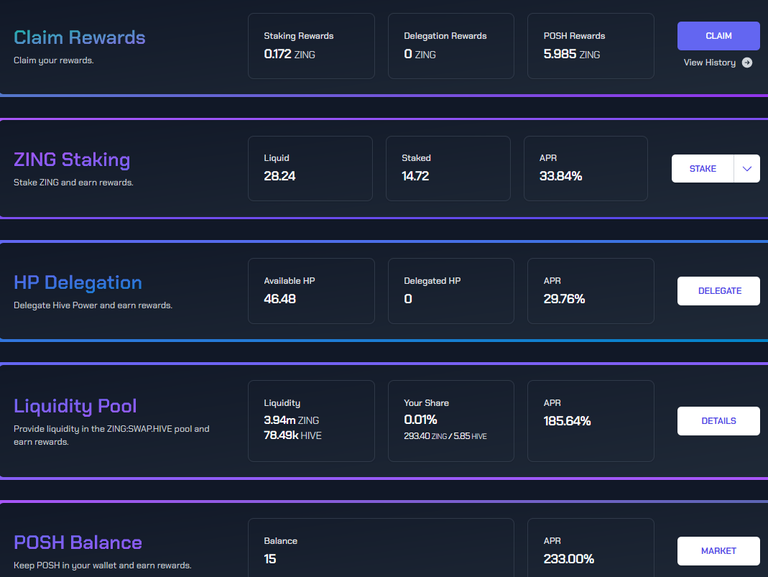
Task: Click the arrow icon beside View History
Action: pos(747,63)
